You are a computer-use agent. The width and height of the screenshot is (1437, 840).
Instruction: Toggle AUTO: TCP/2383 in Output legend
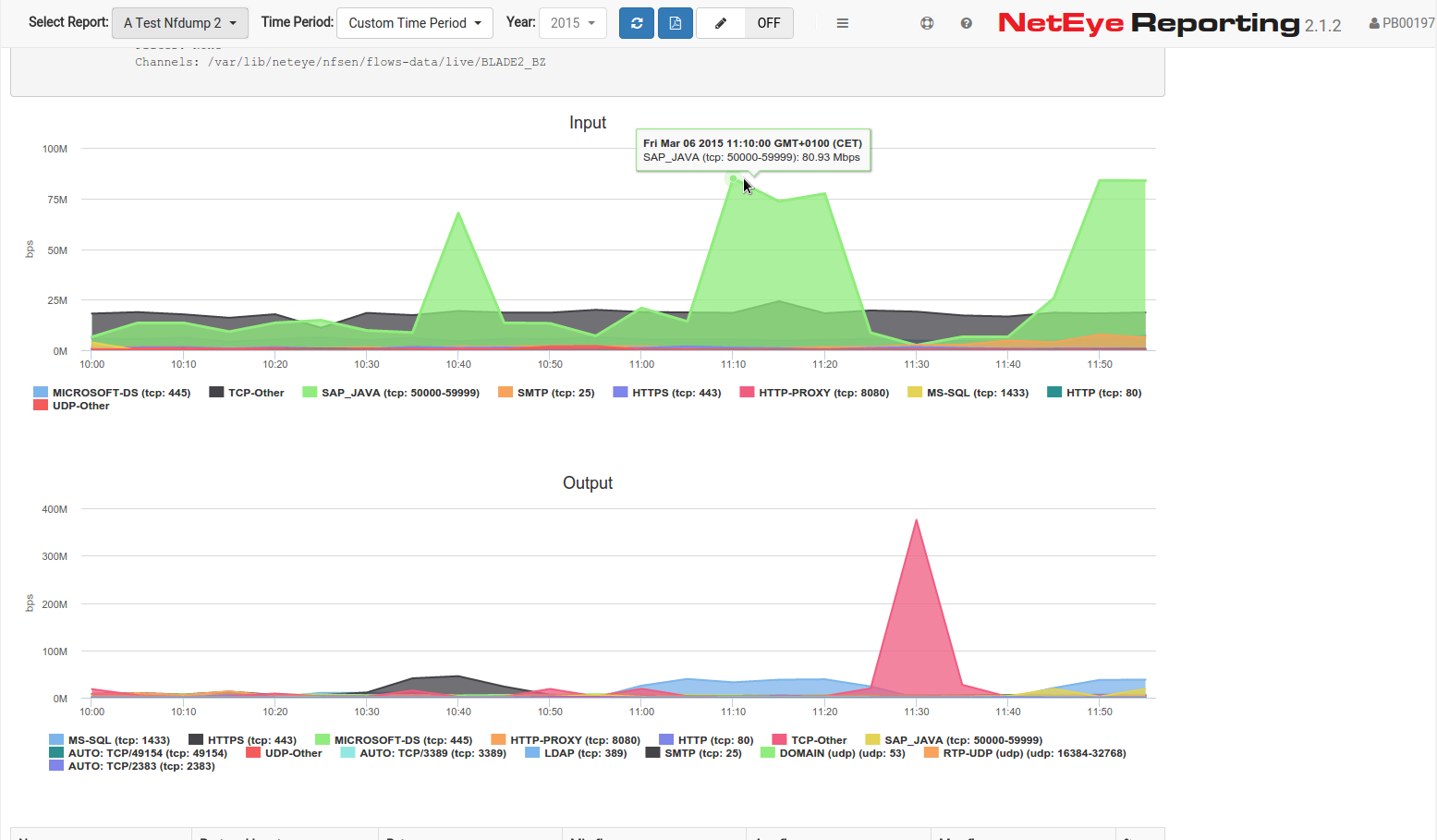pyautogui.click(x=132, y=766)
